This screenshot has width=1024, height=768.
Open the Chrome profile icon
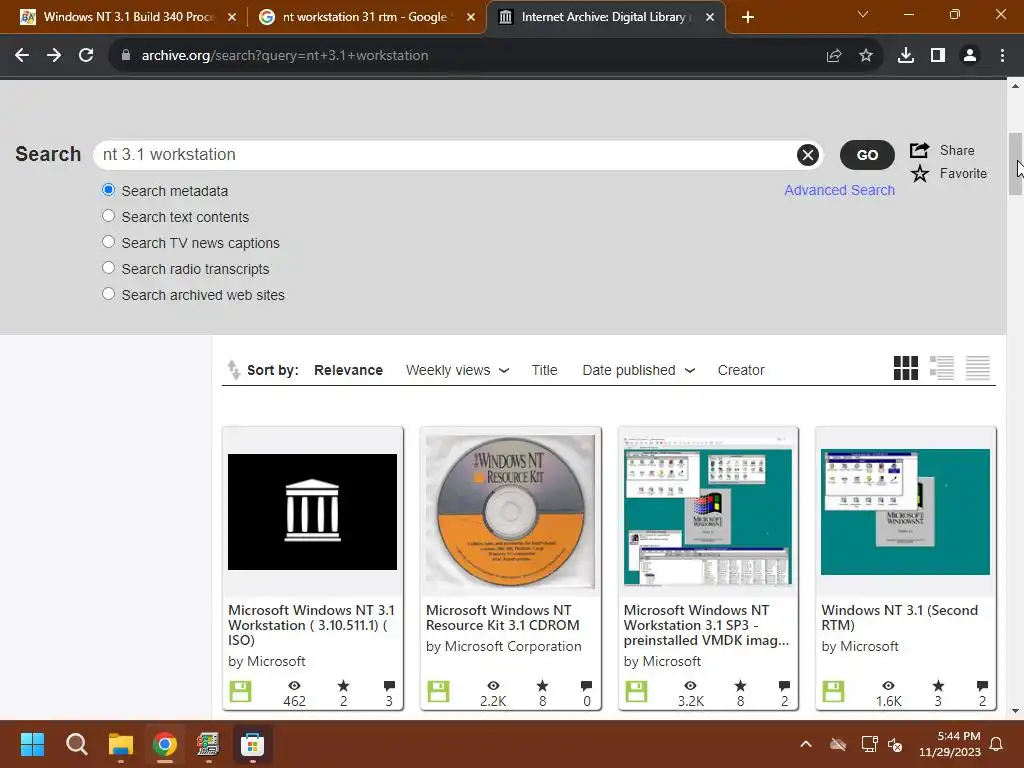point(970,56)
